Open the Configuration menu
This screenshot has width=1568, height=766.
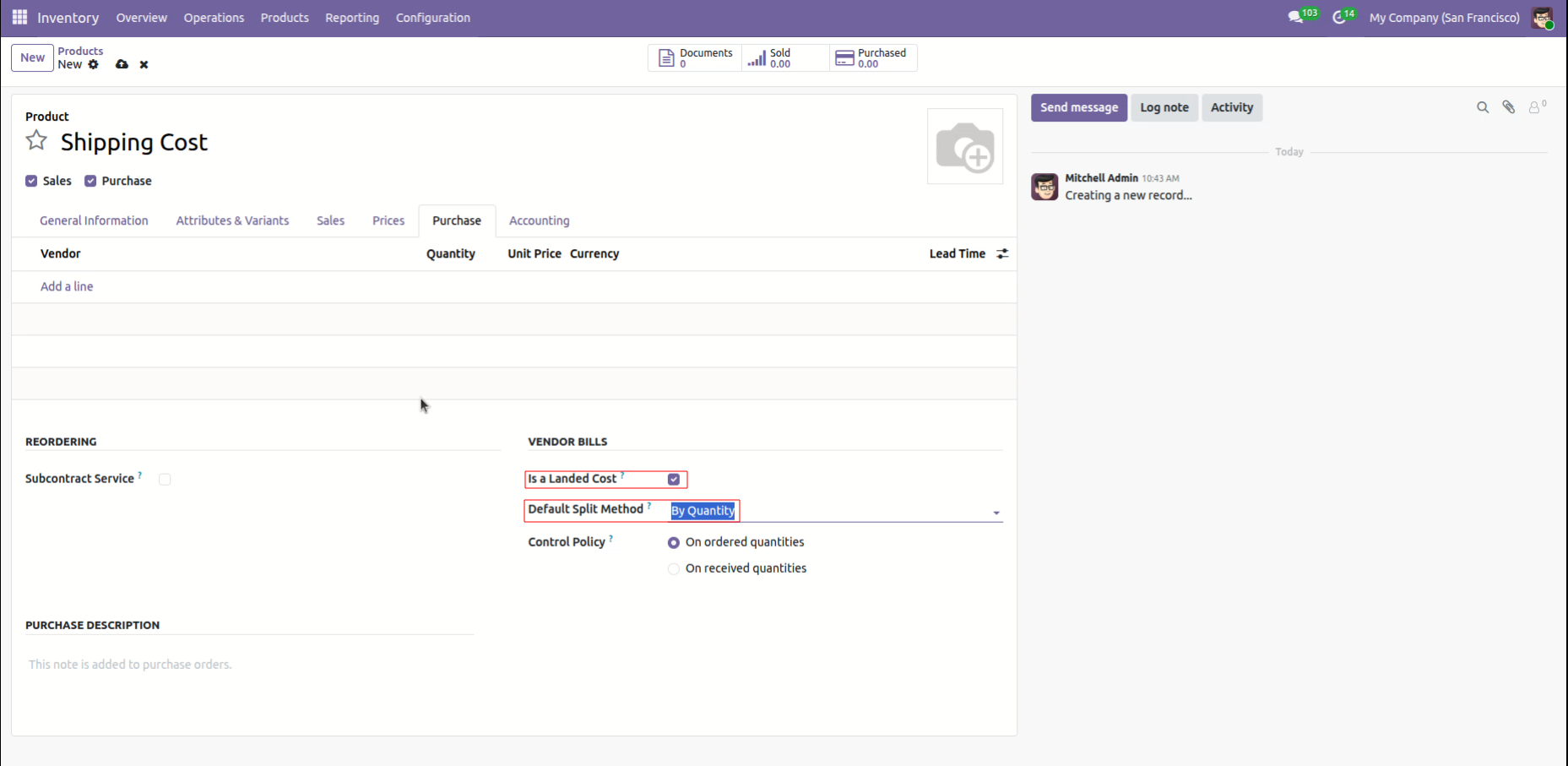click(432, 18)
